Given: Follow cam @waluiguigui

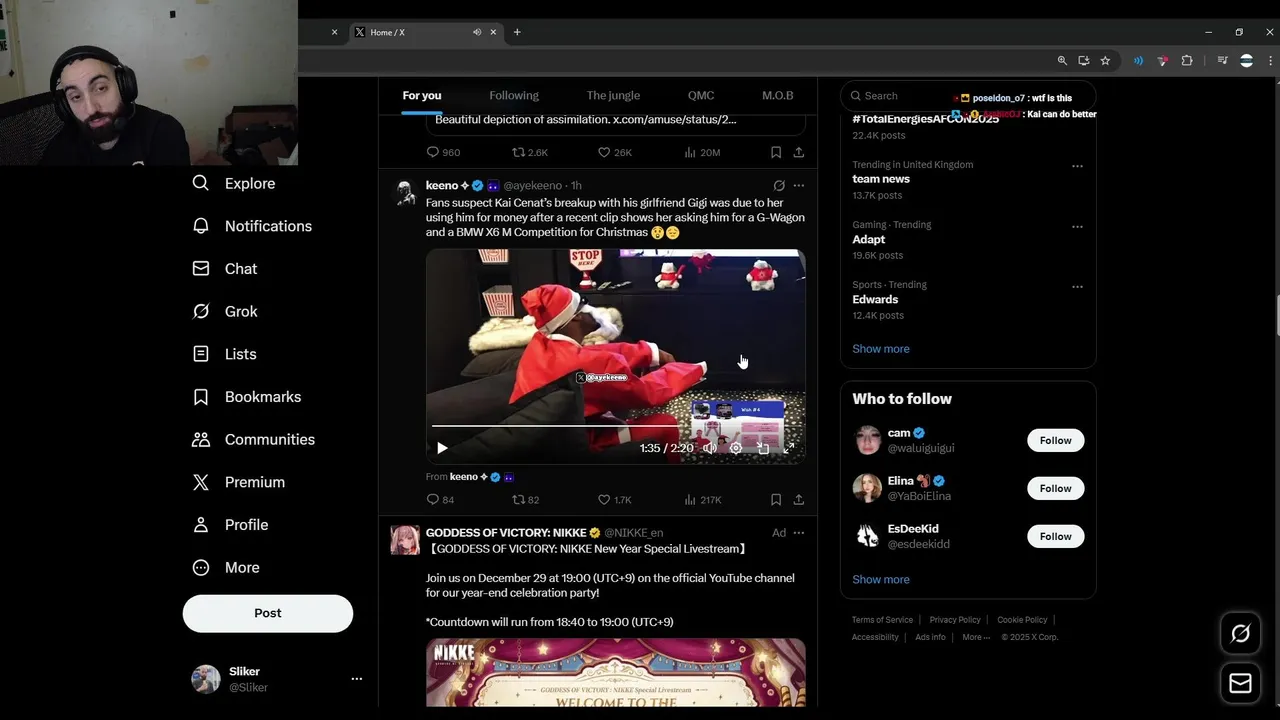Looking at the screenshot, I should click(1055, 440).
